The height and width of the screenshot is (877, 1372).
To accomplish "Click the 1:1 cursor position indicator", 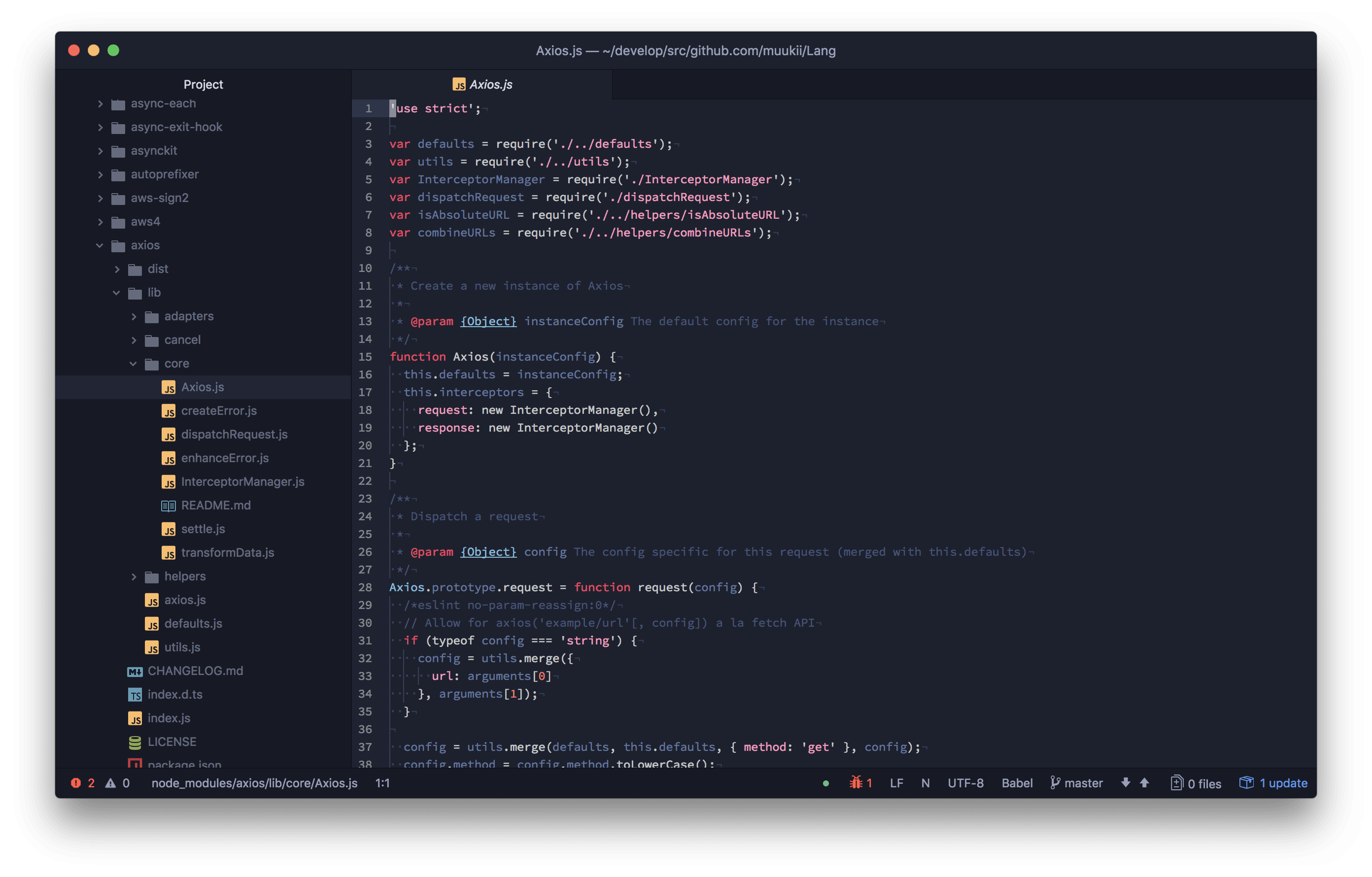I will [382, 783].
